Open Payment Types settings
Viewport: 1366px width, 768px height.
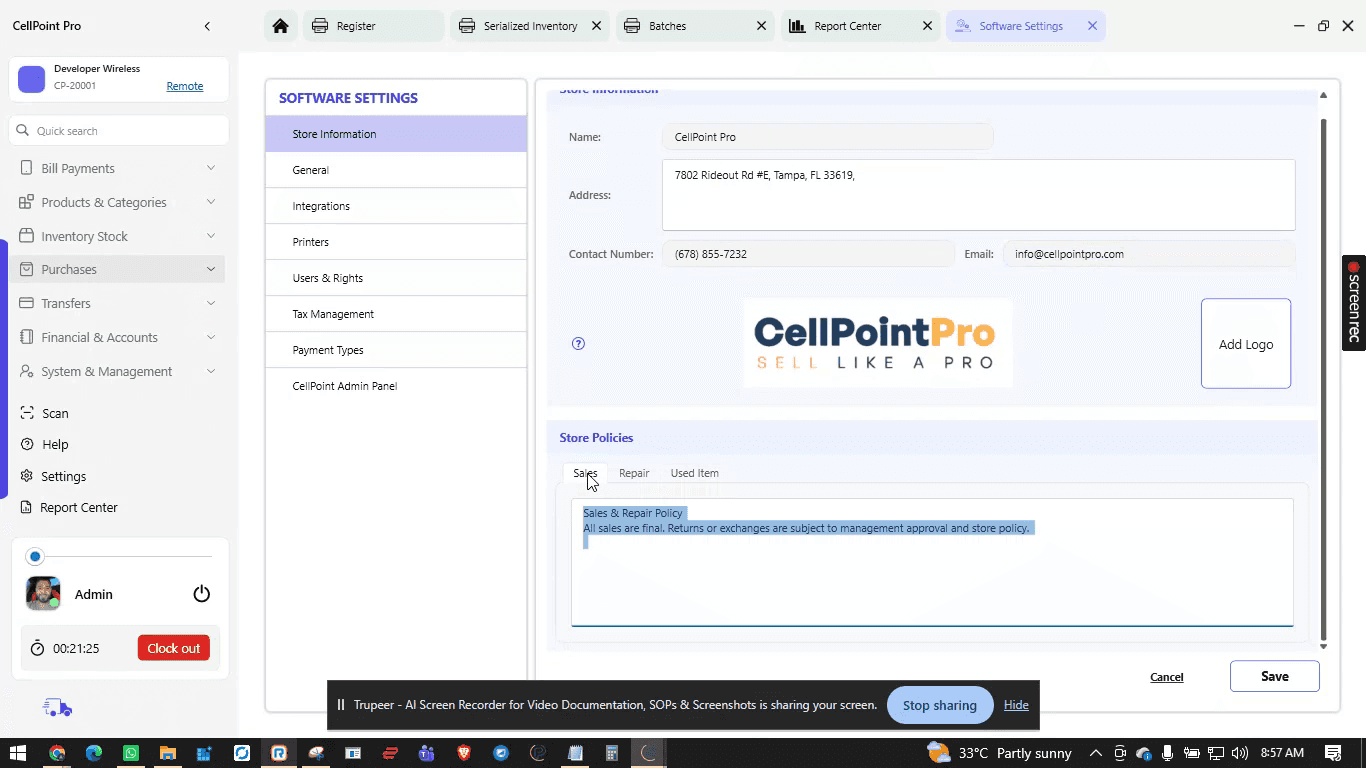396,350
